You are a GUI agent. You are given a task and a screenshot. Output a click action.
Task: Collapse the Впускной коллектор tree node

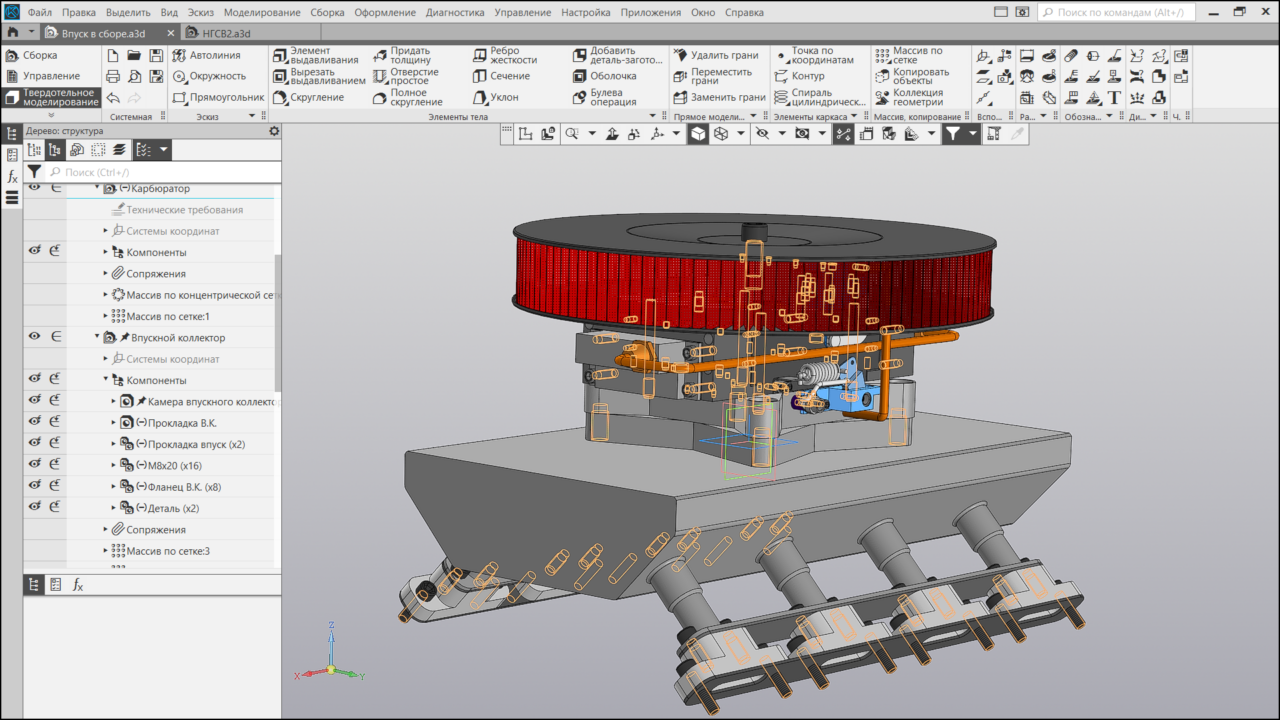pyautogui.click(x=97, y=338)
